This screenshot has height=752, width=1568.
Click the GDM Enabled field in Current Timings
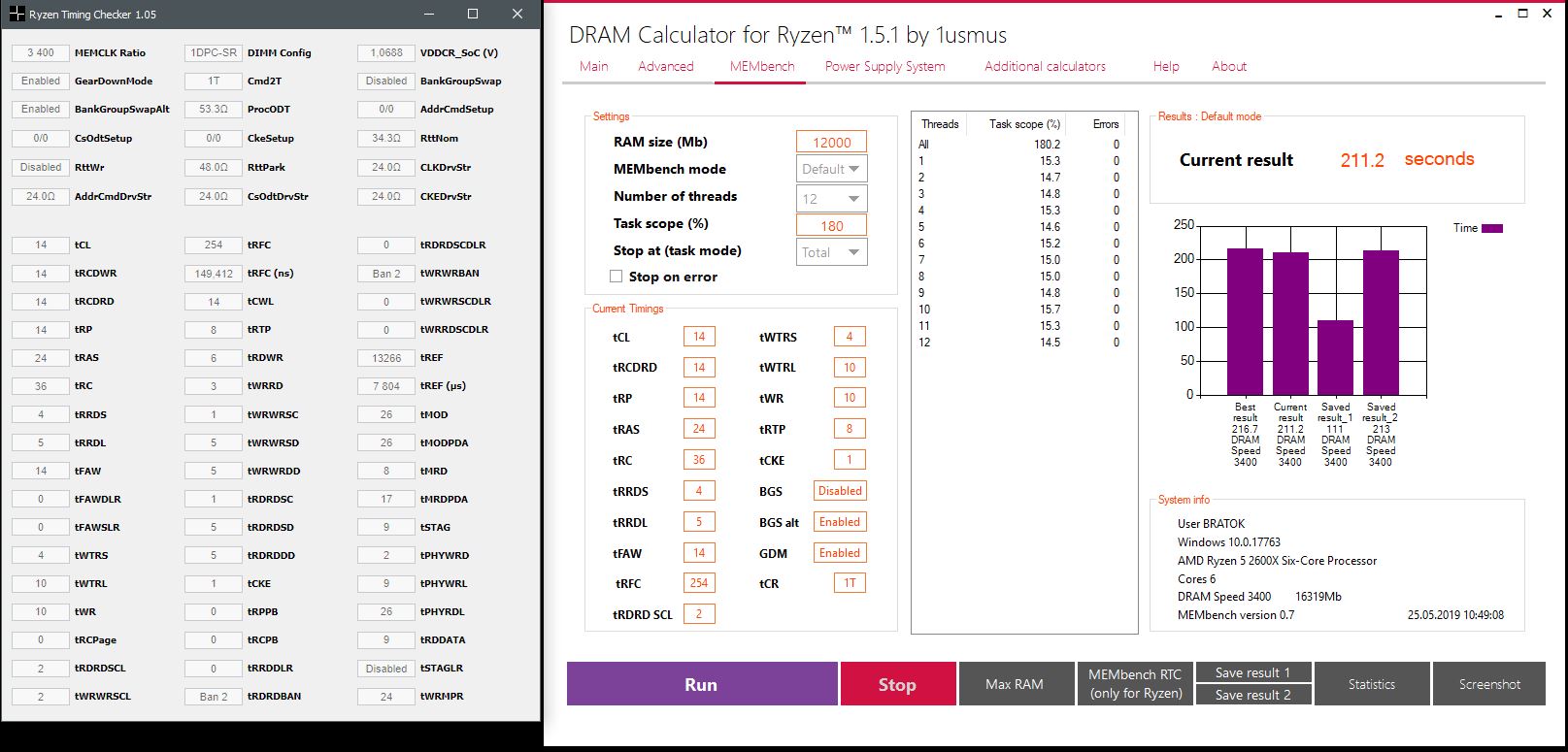point(840,553)
